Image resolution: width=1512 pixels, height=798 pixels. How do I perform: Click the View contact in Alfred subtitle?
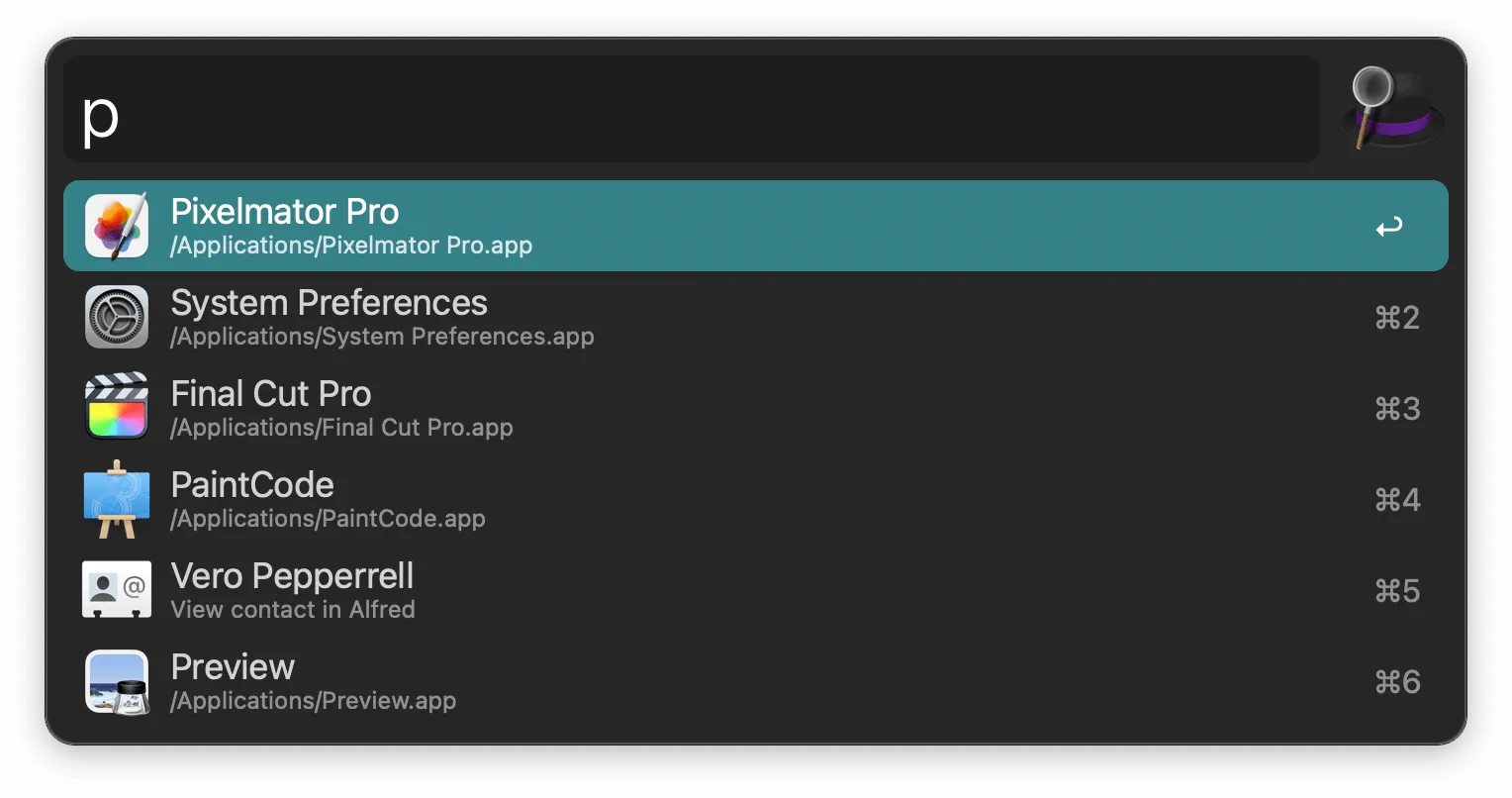(x=293, y=610)
